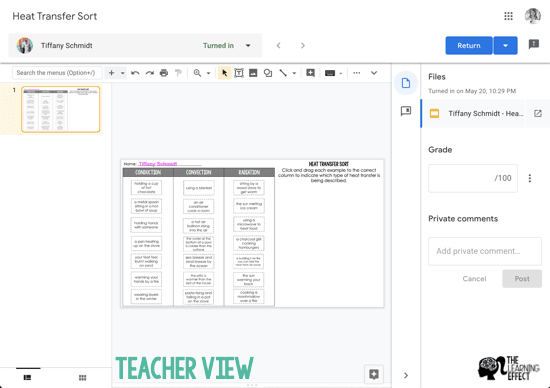This screenshot has width=550, height=388.
Task: Click the Search the menus field
Action: click(57, 73)
